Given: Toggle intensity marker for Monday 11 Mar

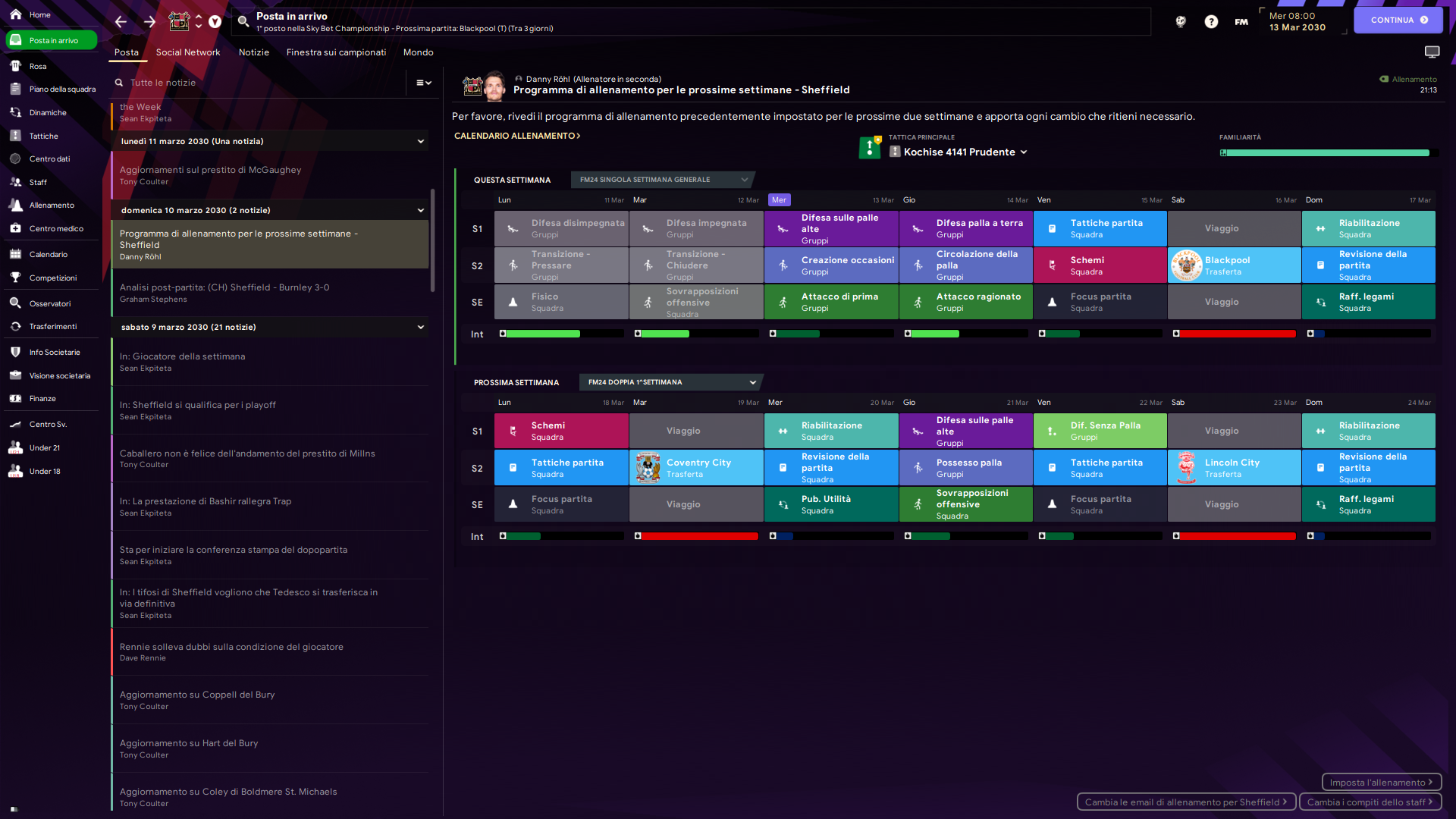Looking at the screenshot, I should tap(503, 334).
